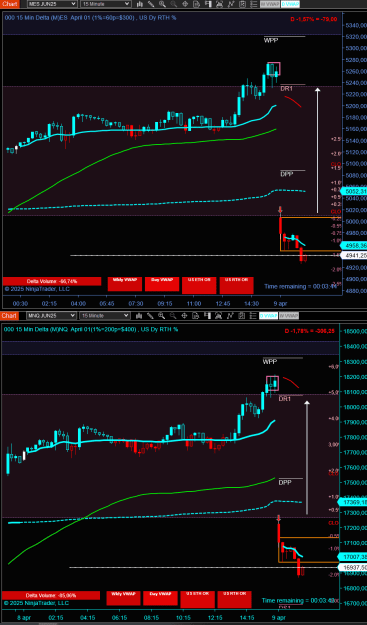The image size is (367, 625).
Task: Select crosshair cursor icon in MES chart toolbar
Action: (x=185, y=4)
